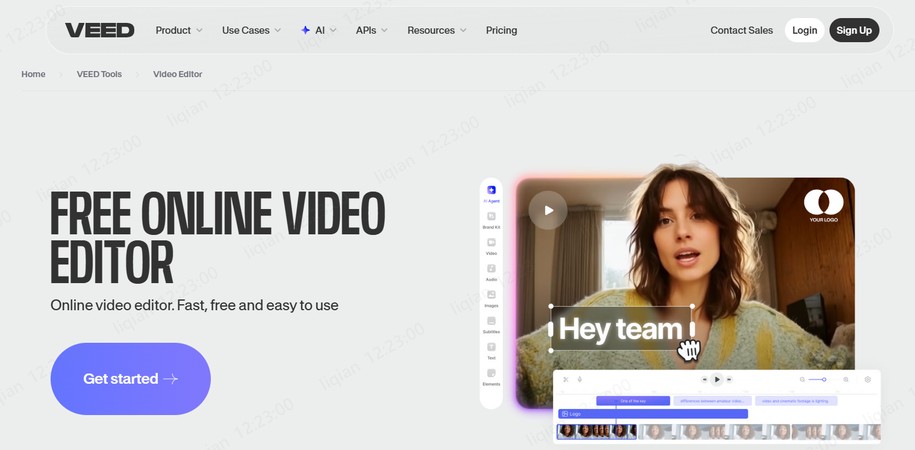Click the highlighted first video clip thumbnail strip
Screen dimensions: 915x450
[x=596, y=431]
